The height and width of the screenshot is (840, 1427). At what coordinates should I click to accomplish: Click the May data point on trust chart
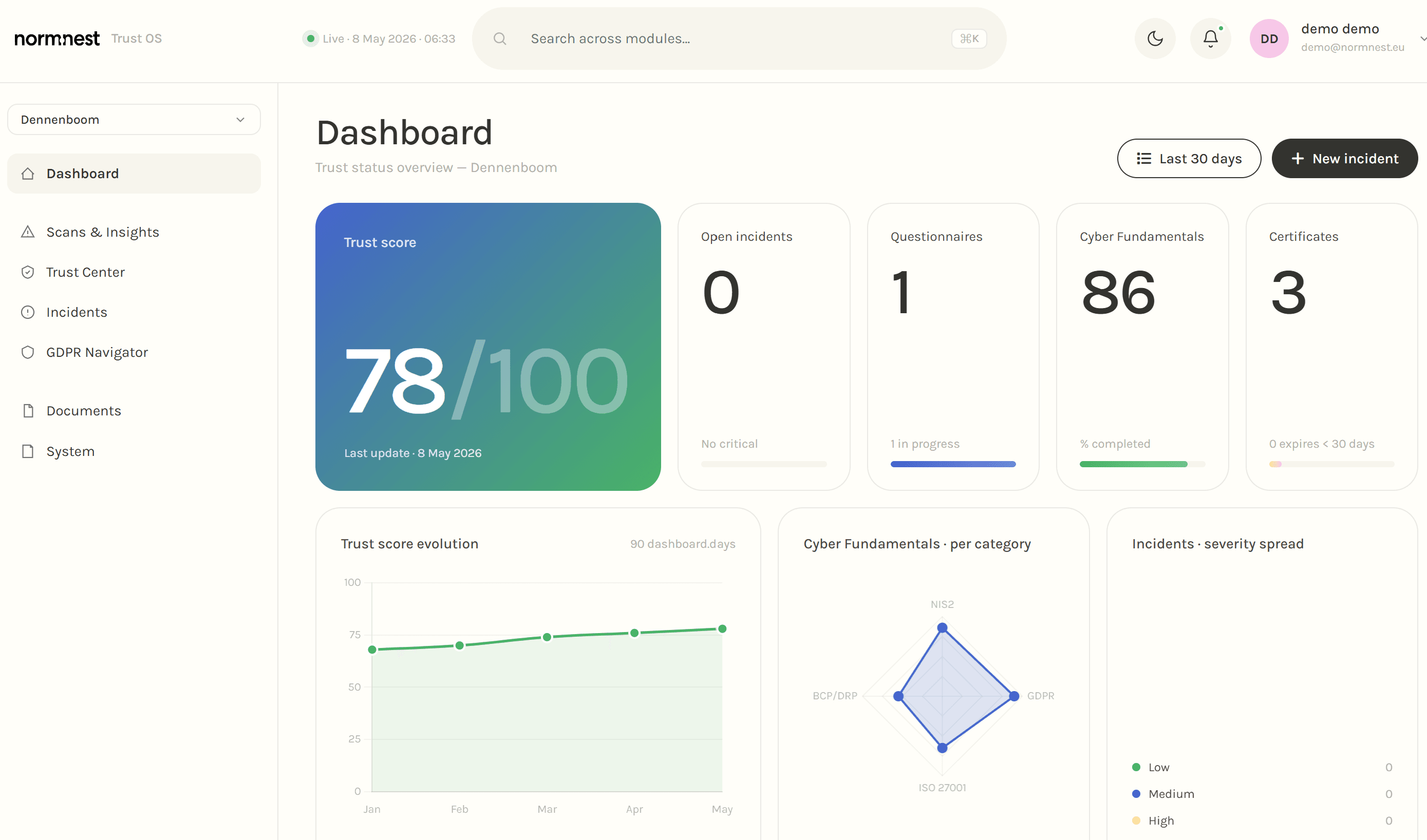click(723, 629)
